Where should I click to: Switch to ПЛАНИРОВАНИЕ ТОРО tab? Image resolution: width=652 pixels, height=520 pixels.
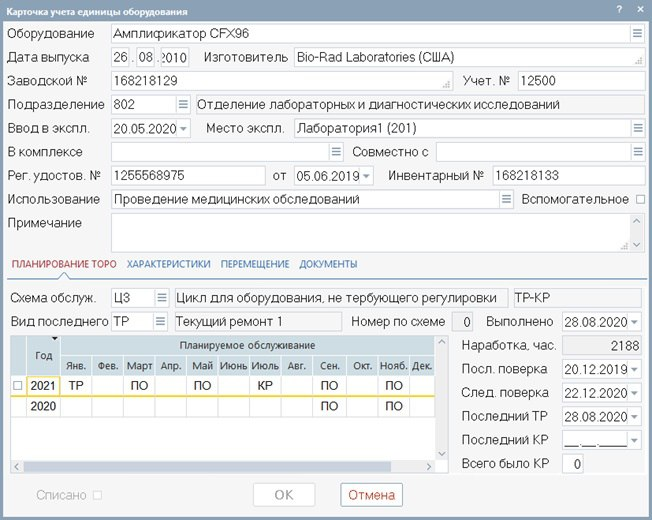pos(64,264)
